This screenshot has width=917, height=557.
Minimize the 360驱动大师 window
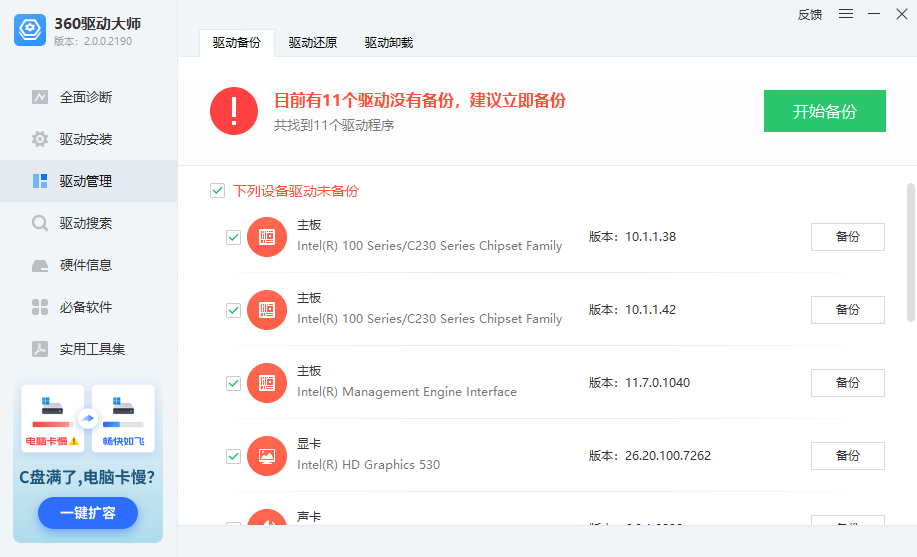pos(874,13)
